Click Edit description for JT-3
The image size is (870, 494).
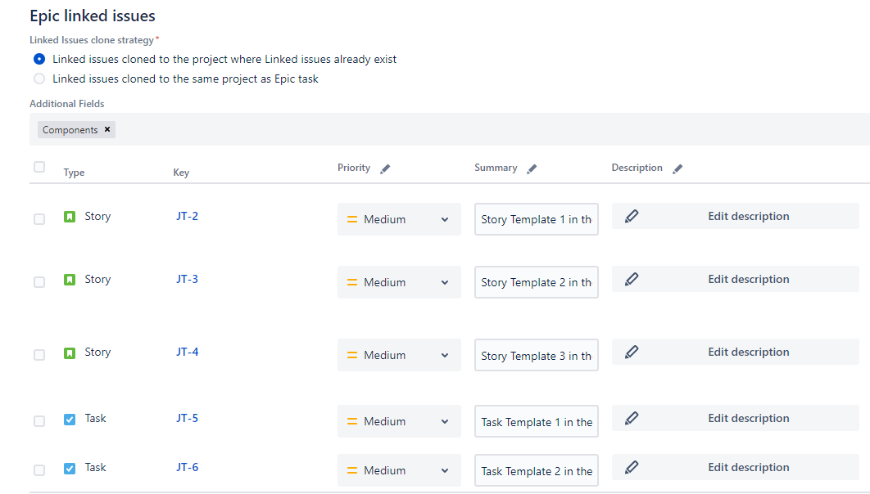coord(748,279)
